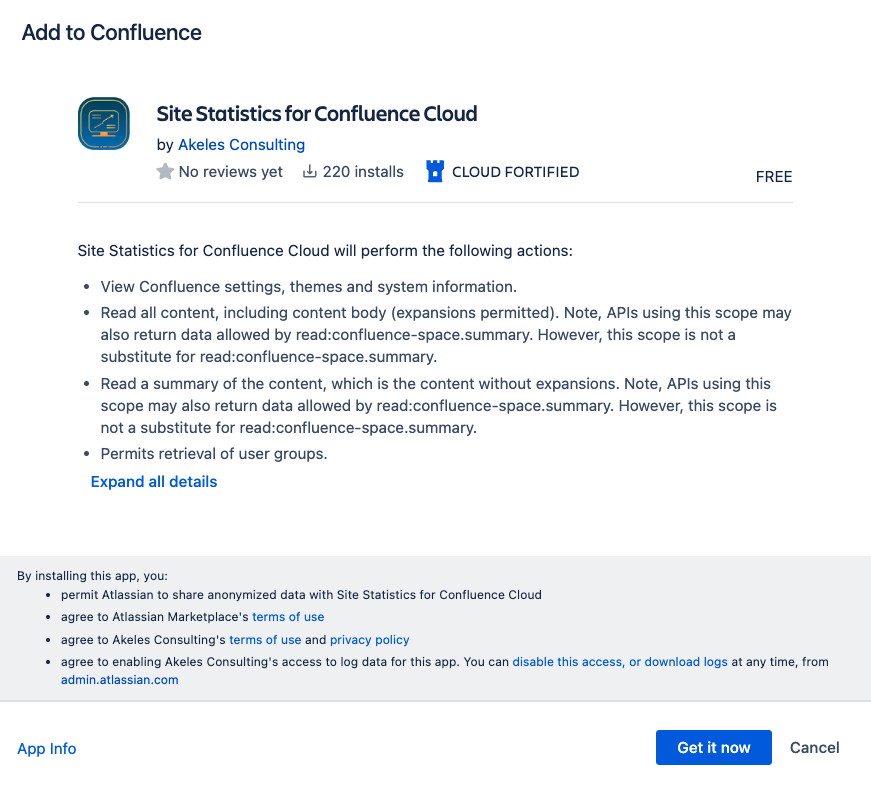The height and width of the screenshot is (790, 871).
Task: Open Akeles Consulting's terms of use link
Action: 265,640
